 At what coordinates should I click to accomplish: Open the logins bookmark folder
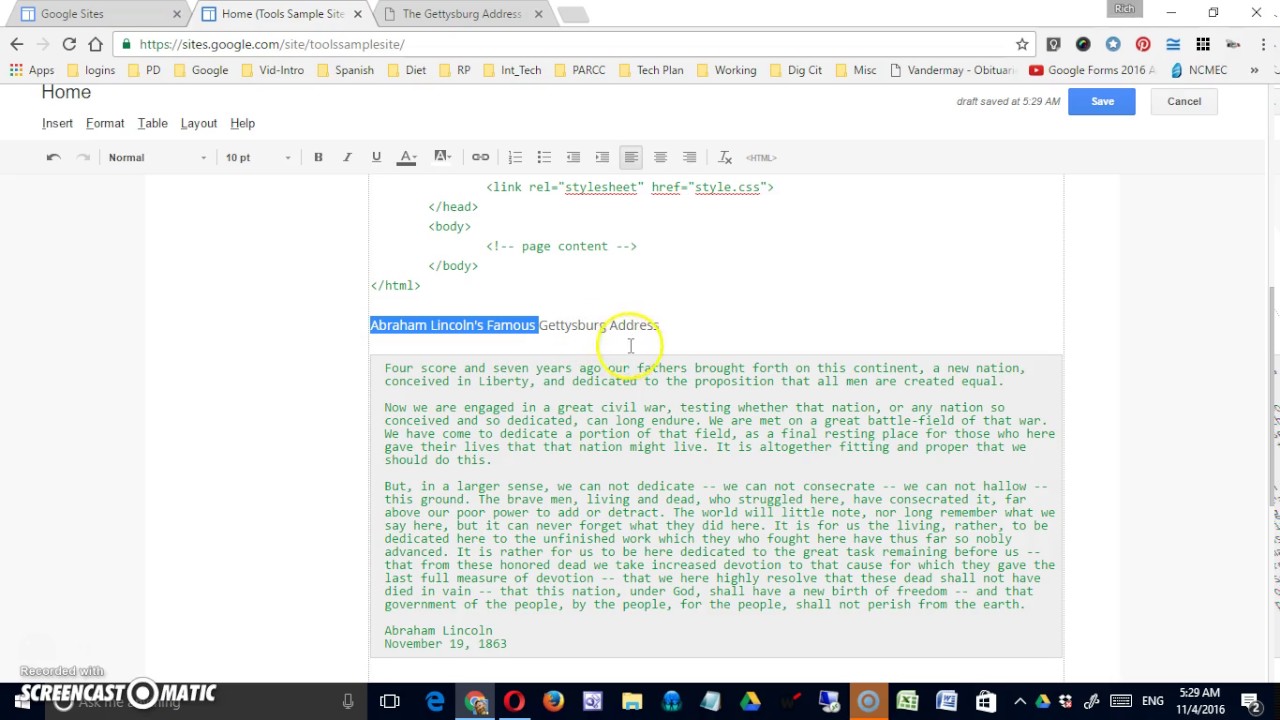[90, 70]
